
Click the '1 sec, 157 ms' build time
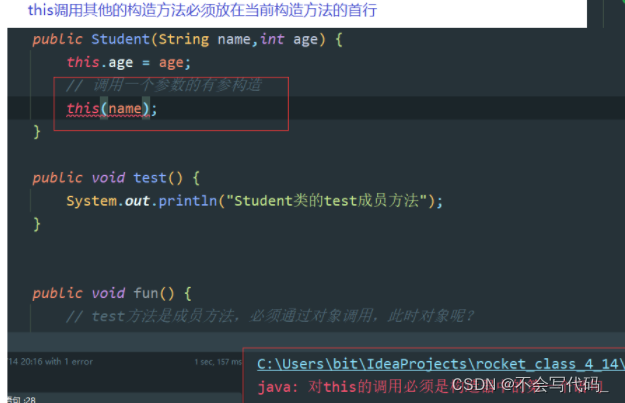[x=218, y=362]
